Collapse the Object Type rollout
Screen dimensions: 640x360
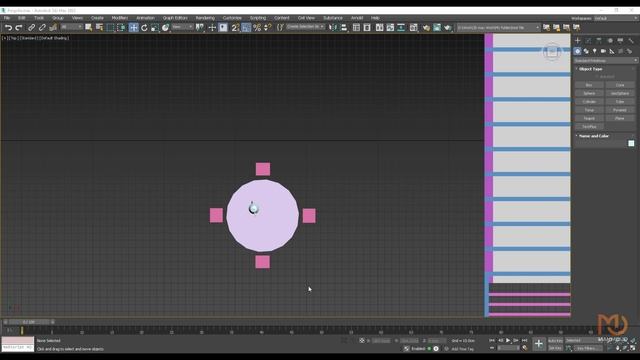pyautogui.click(x=591, y=69)
